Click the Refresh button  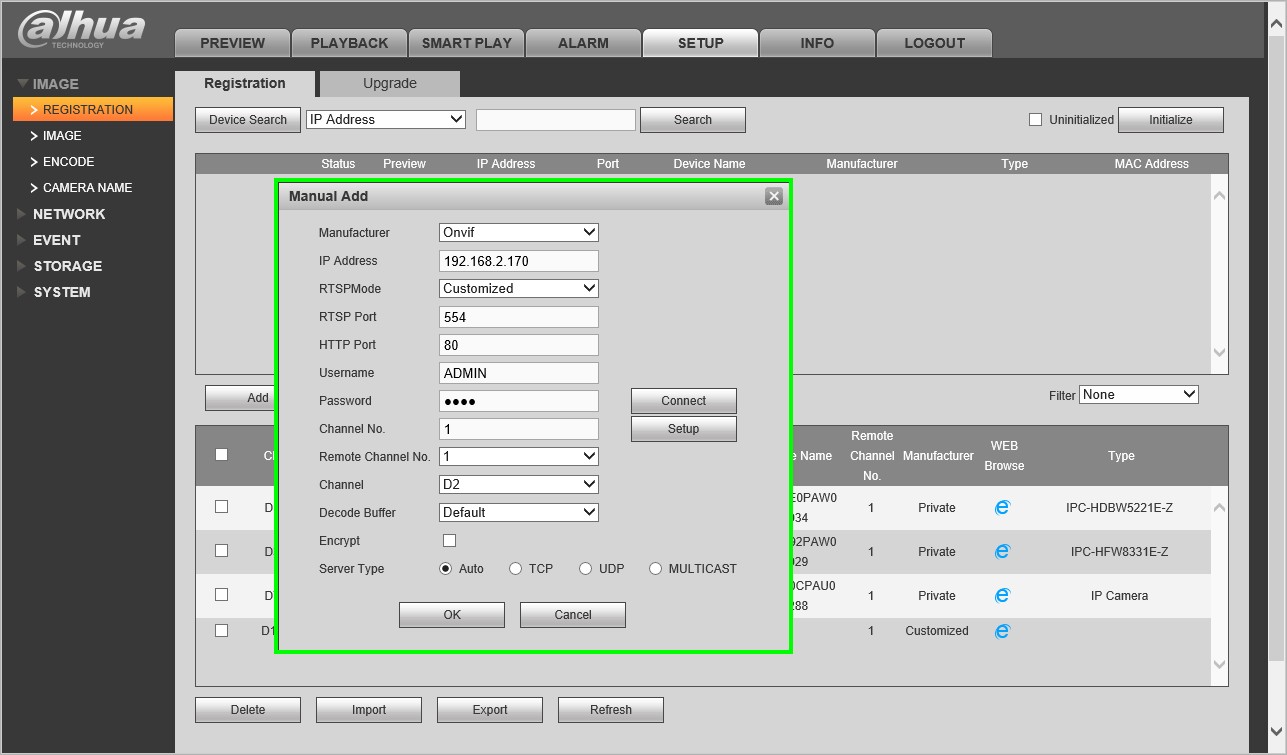coord(611,710)
